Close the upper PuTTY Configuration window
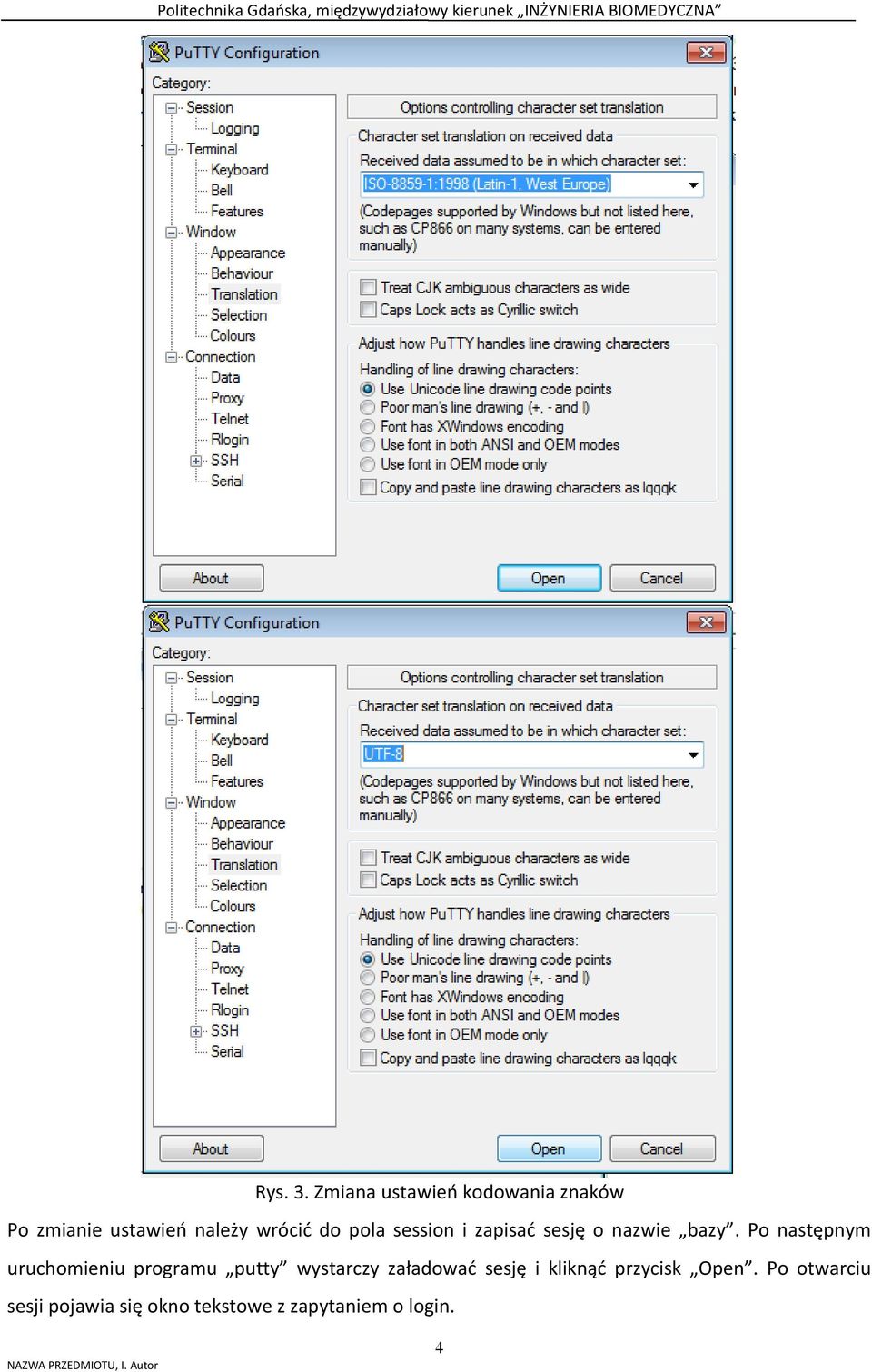This screenshot has width=872, height=1372. tap(706, 52)
